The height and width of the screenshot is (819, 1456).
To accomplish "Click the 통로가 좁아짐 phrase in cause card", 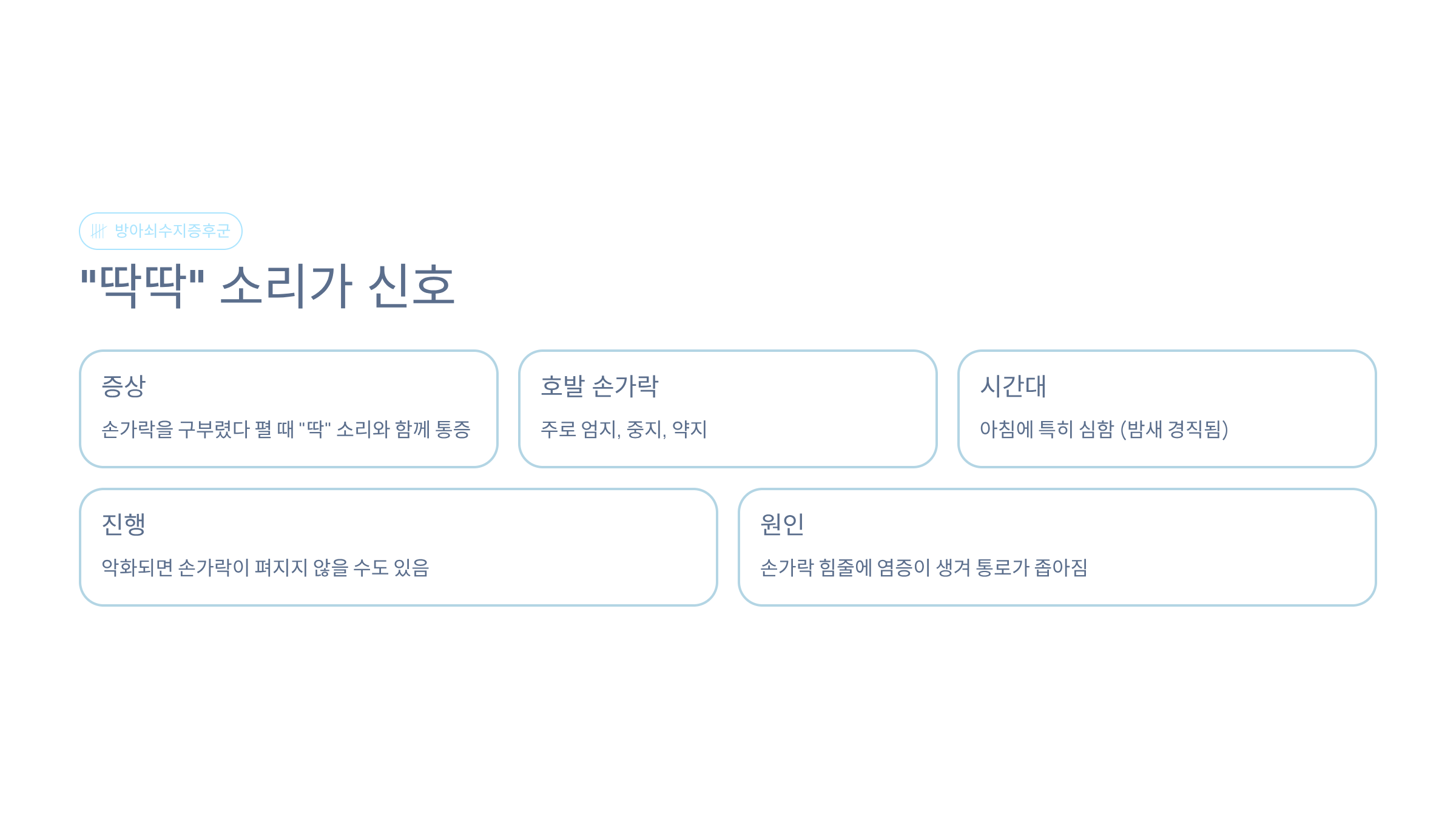I will 1031,568.
